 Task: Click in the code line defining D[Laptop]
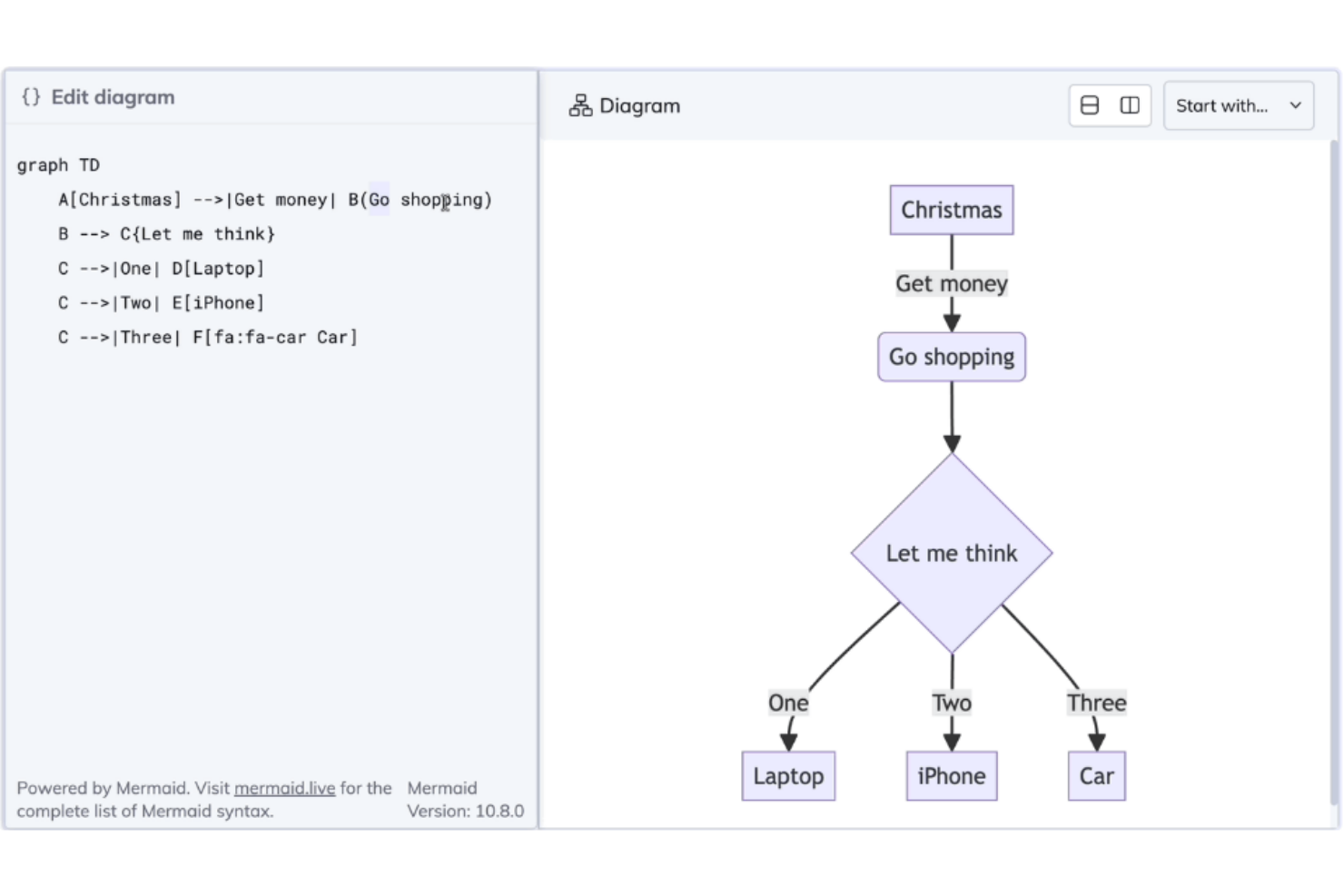[161, 269]
